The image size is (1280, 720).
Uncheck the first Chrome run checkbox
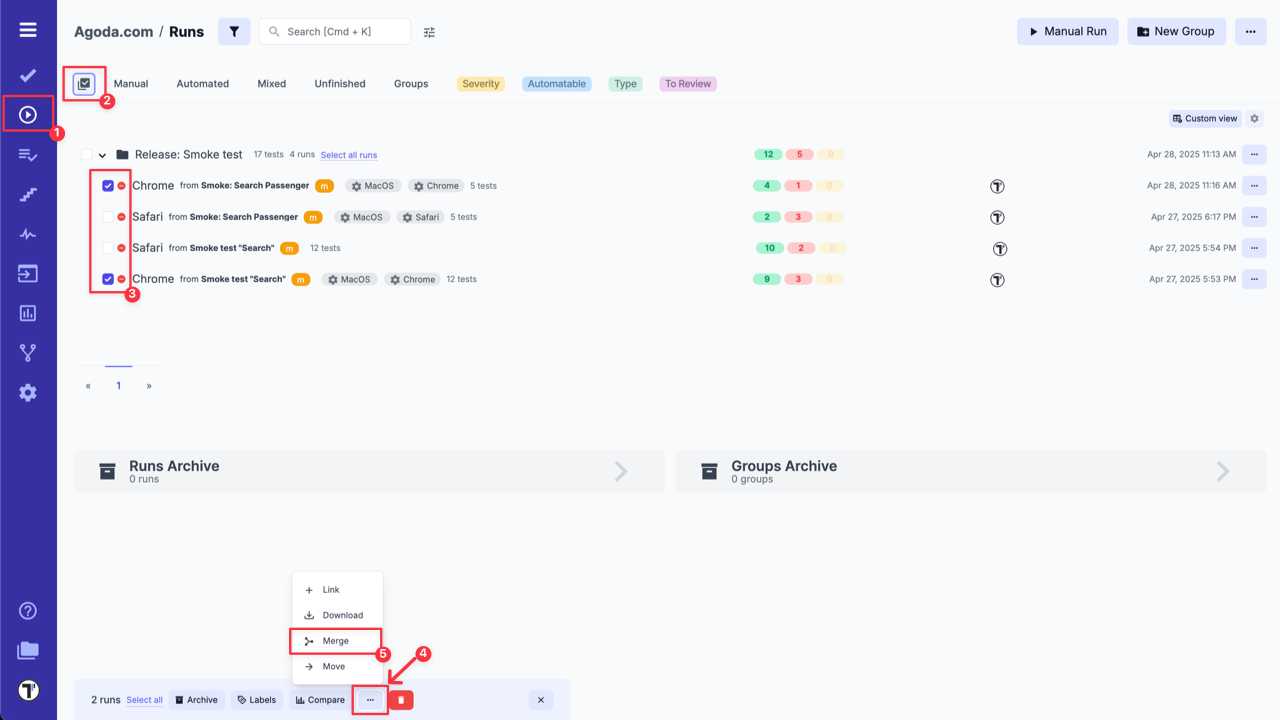pos(106,185)
